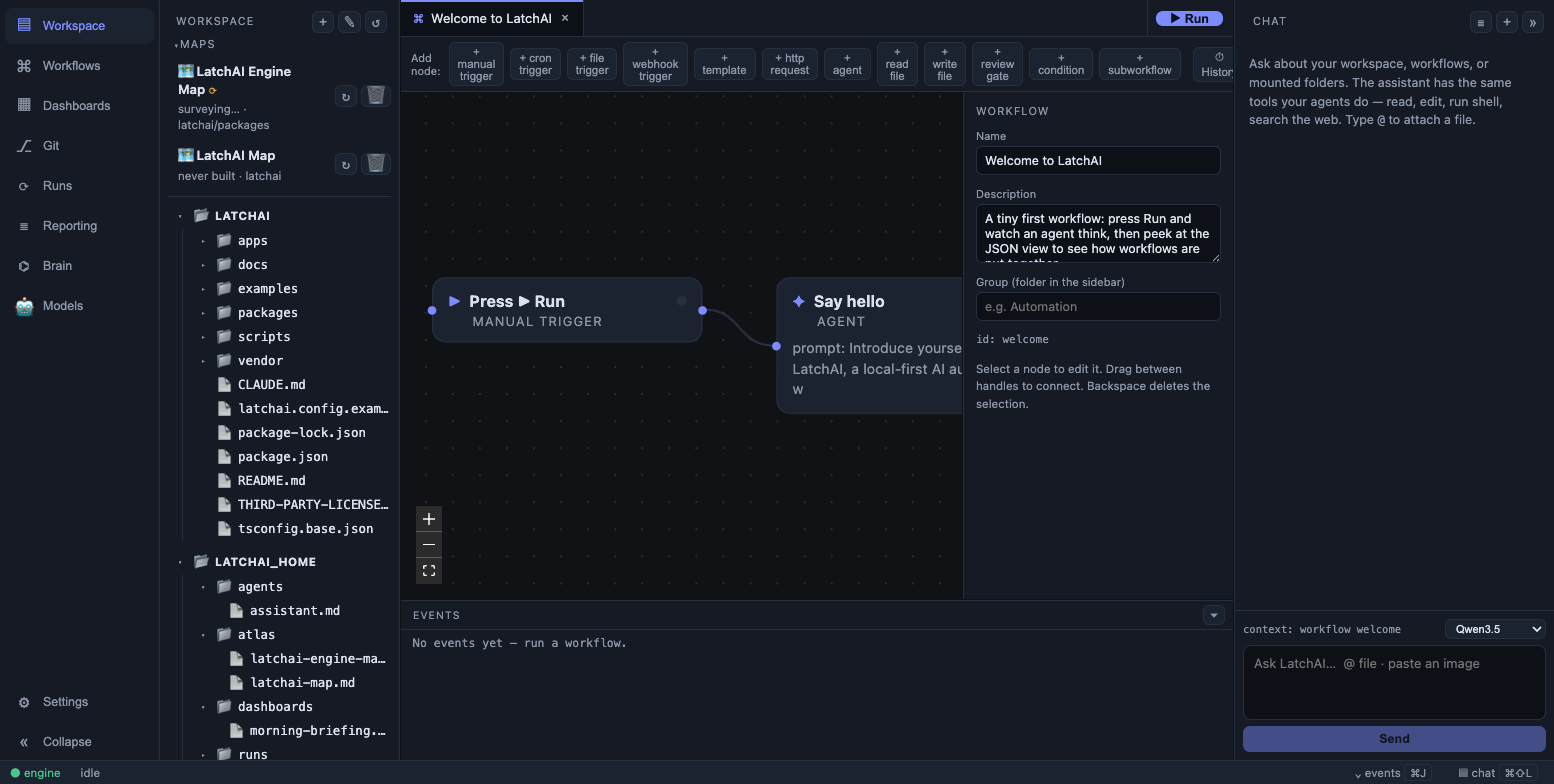
Task: Open the Reporting section
Action: [x=79, y=226]
